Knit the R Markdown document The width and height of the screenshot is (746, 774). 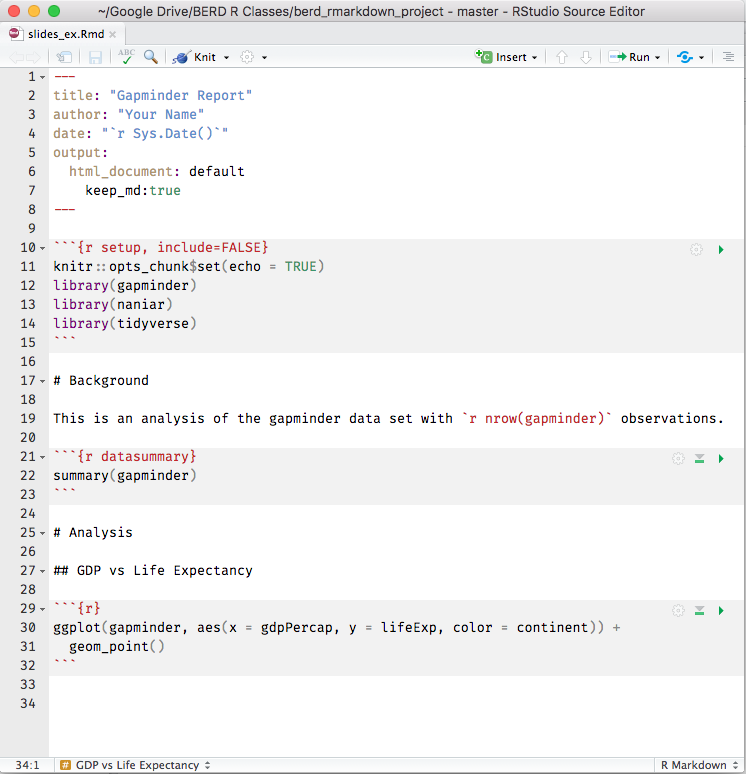[195, 57]
